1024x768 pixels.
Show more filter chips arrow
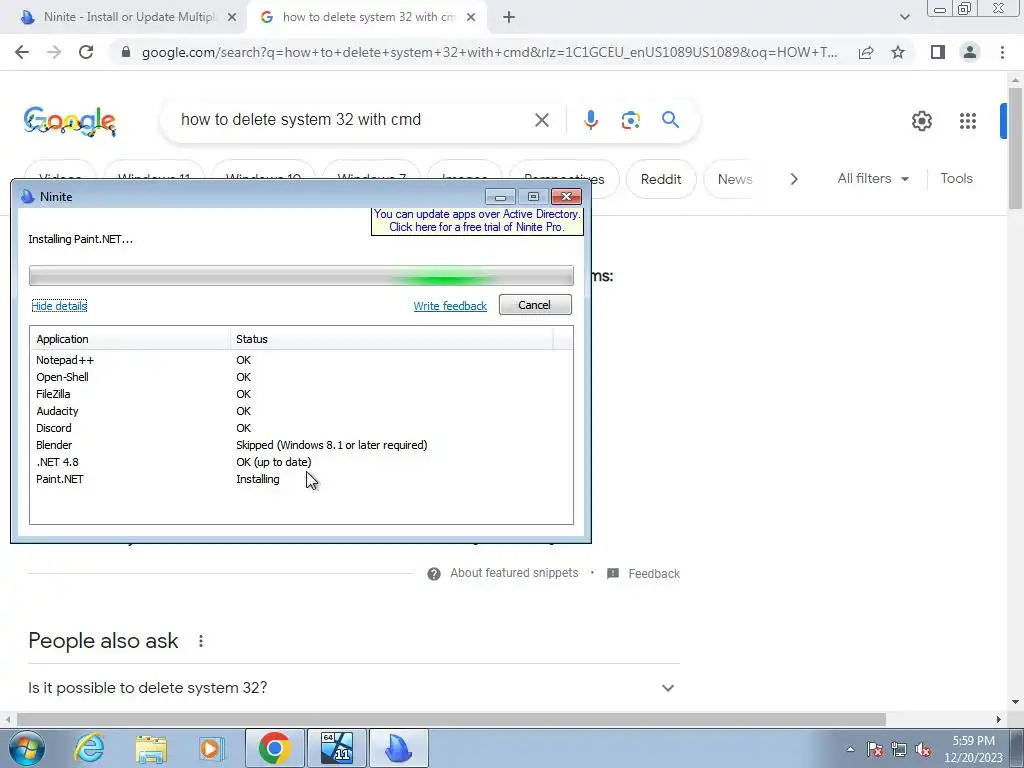click(x=794, y=179)
